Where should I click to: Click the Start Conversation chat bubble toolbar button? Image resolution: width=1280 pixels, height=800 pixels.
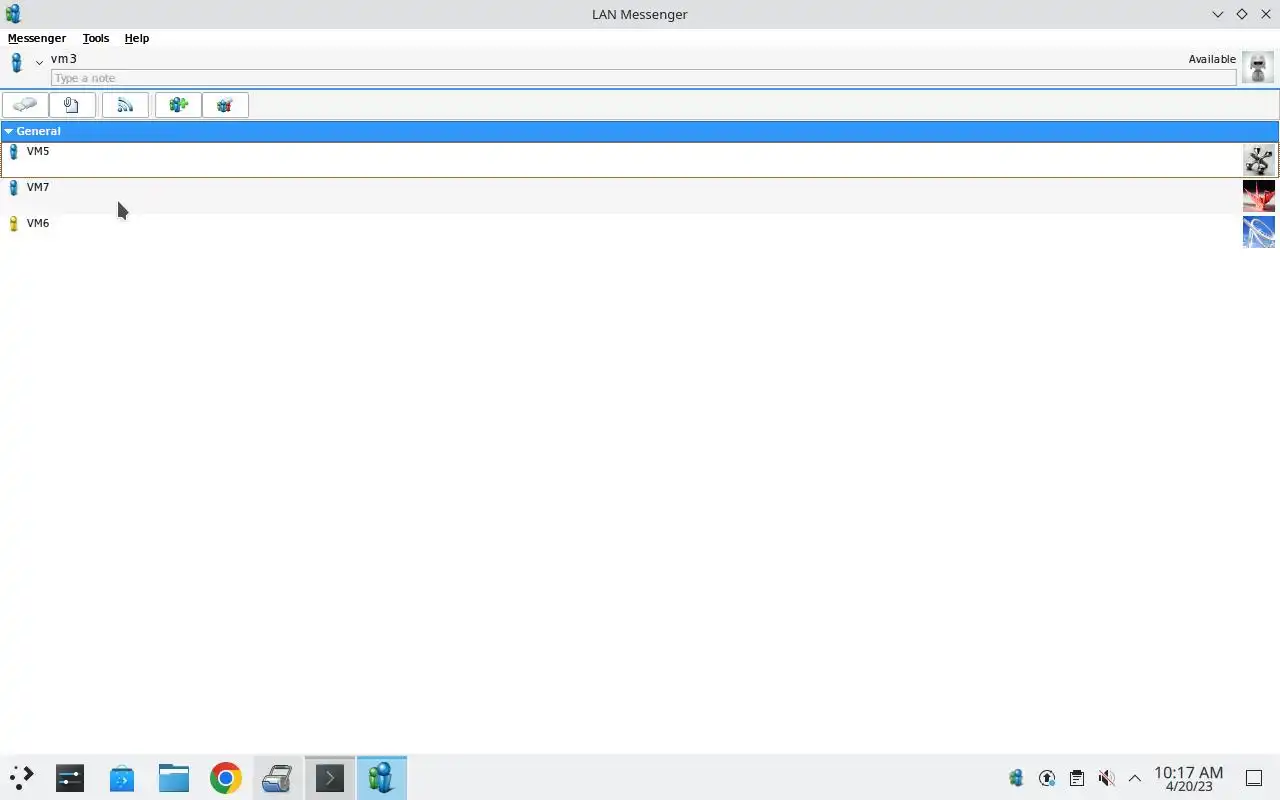tap(25, 105)
